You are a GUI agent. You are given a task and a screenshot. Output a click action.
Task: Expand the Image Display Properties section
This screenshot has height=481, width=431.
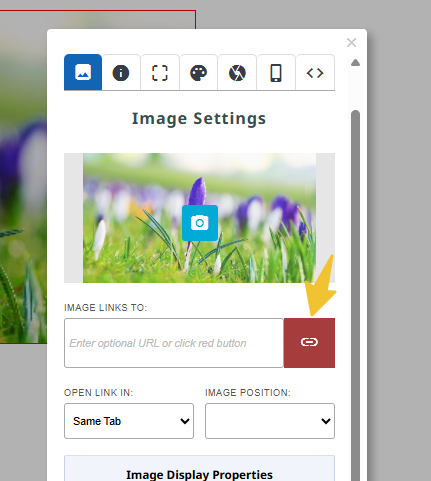[x=199, y=474]
